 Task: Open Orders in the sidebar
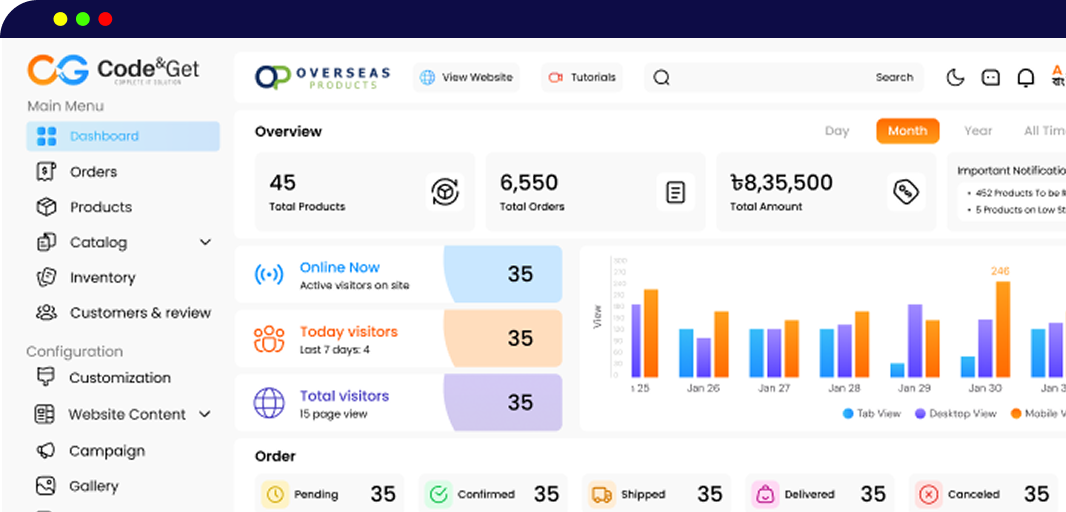93,172
